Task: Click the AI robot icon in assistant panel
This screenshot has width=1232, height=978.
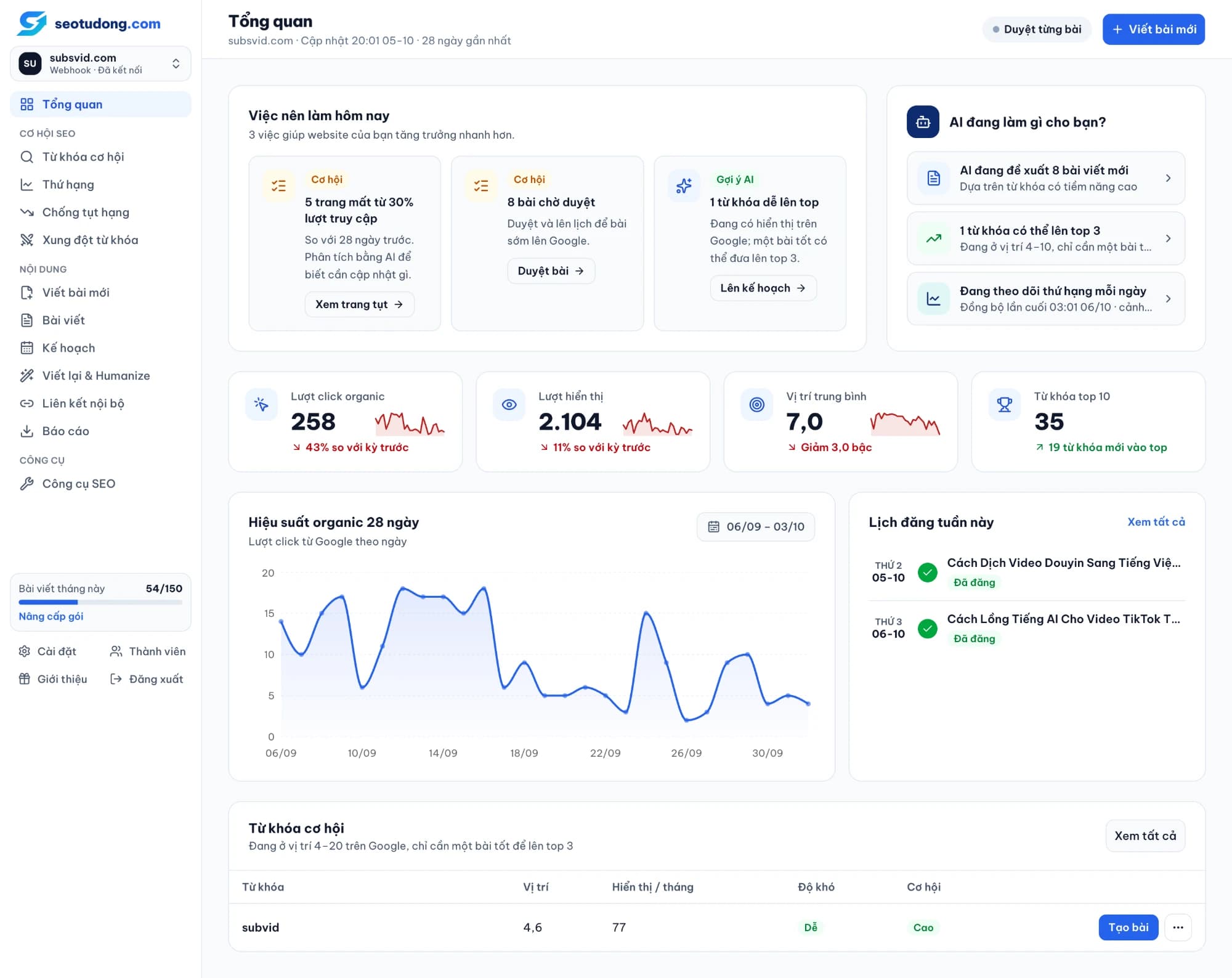Action: pyautogui.click(x=923, y=122)
